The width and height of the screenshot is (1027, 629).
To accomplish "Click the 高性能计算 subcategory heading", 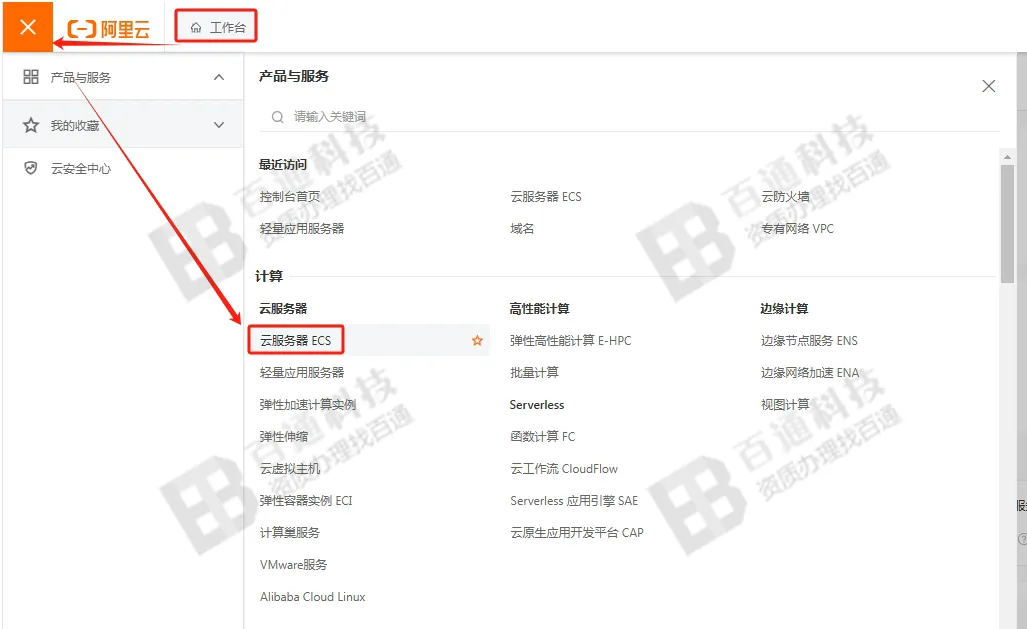I will (539, 309).
